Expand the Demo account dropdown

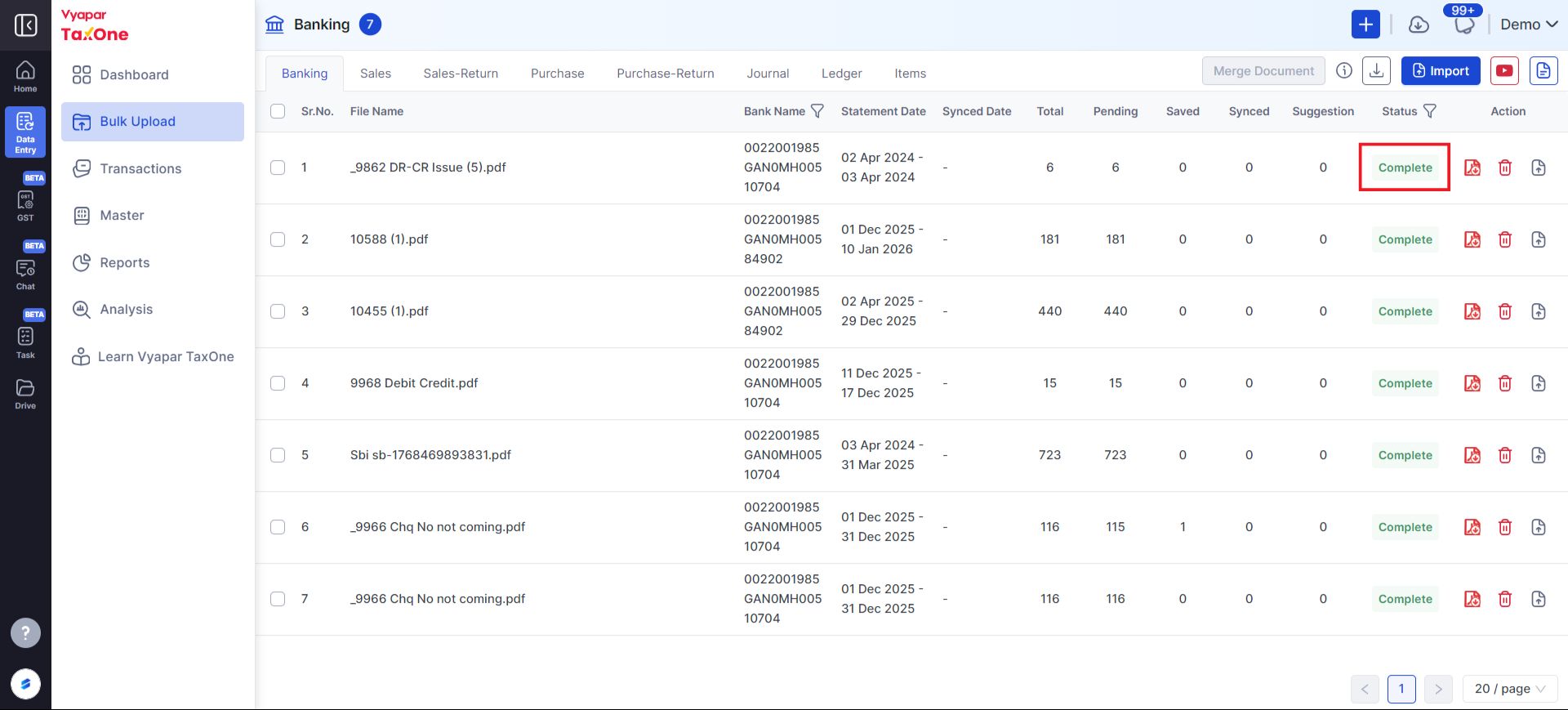point(1529,25)
